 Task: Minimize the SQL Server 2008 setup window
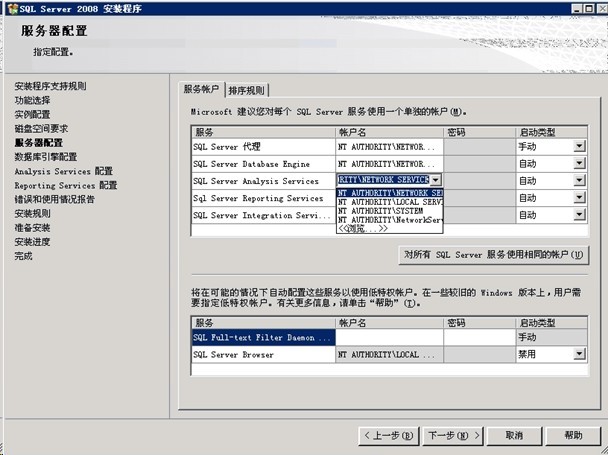tap(577, 9)
